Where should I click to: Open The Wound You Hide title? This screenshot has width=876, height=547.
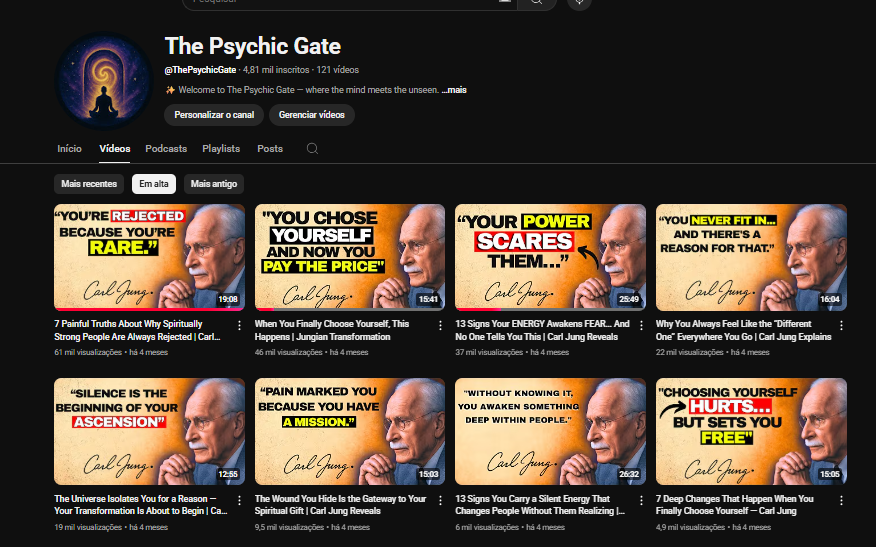340,505
